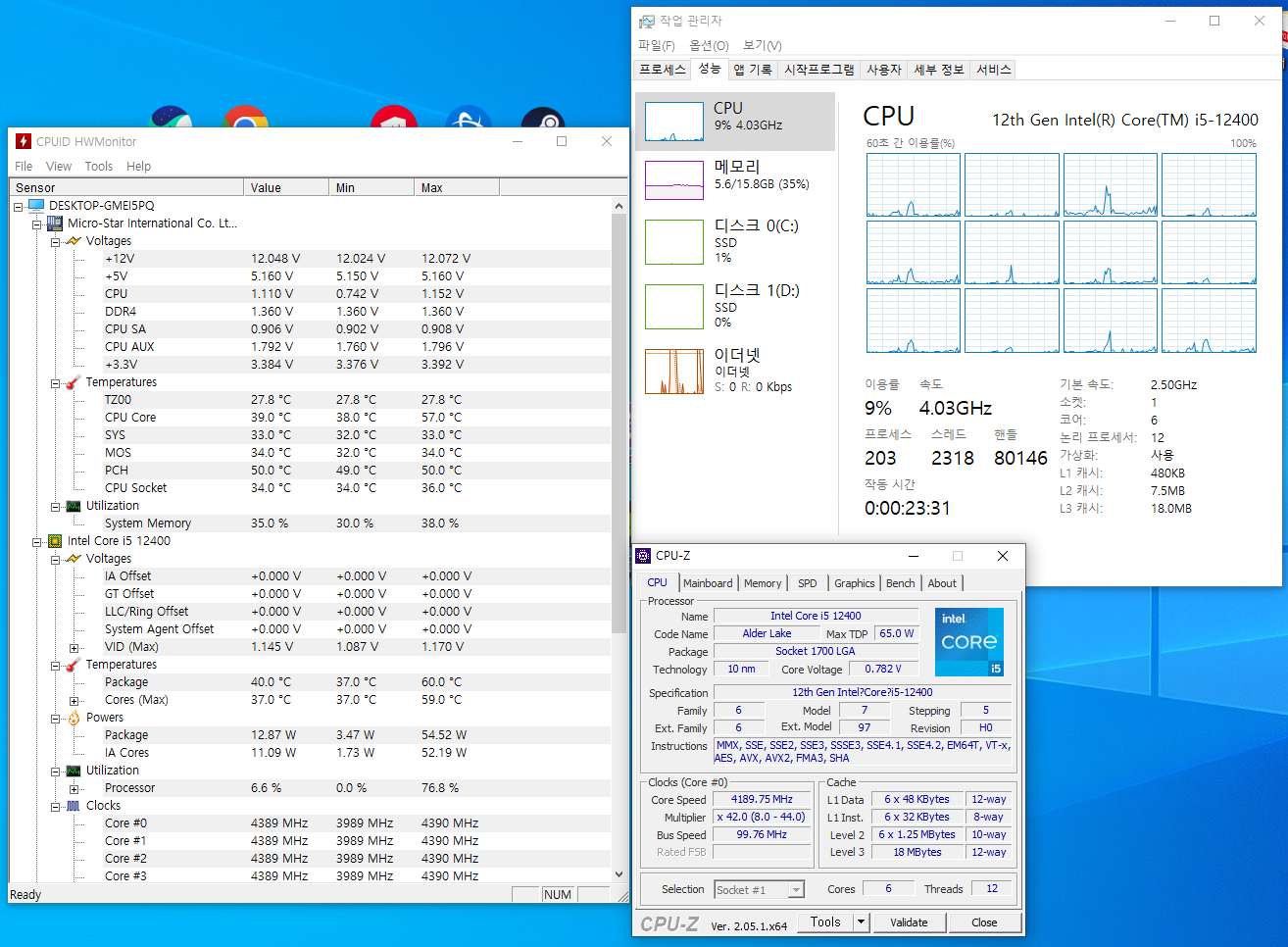Click the Clocks icon in HWMonitor tree

pyautogui.click(x=74, y=806)
